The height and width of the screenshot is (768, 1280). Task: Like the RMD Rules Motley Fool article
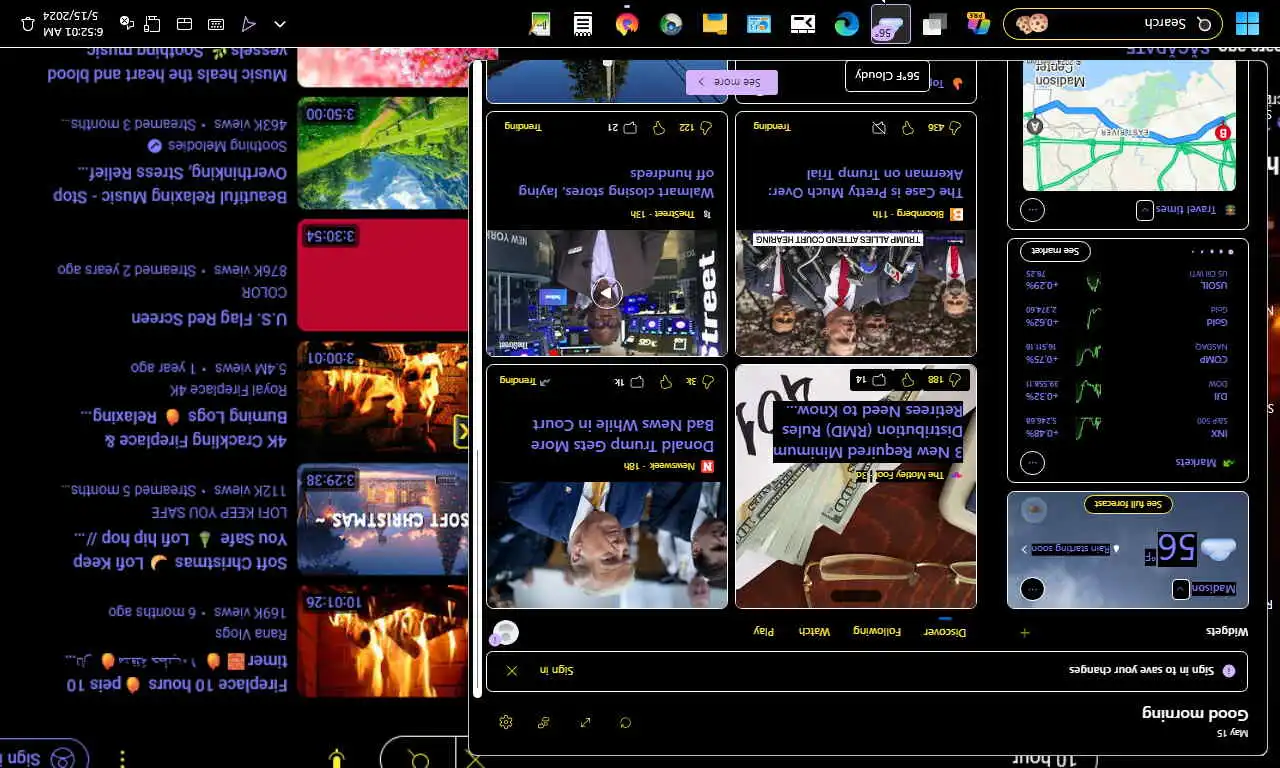[955, 380]
